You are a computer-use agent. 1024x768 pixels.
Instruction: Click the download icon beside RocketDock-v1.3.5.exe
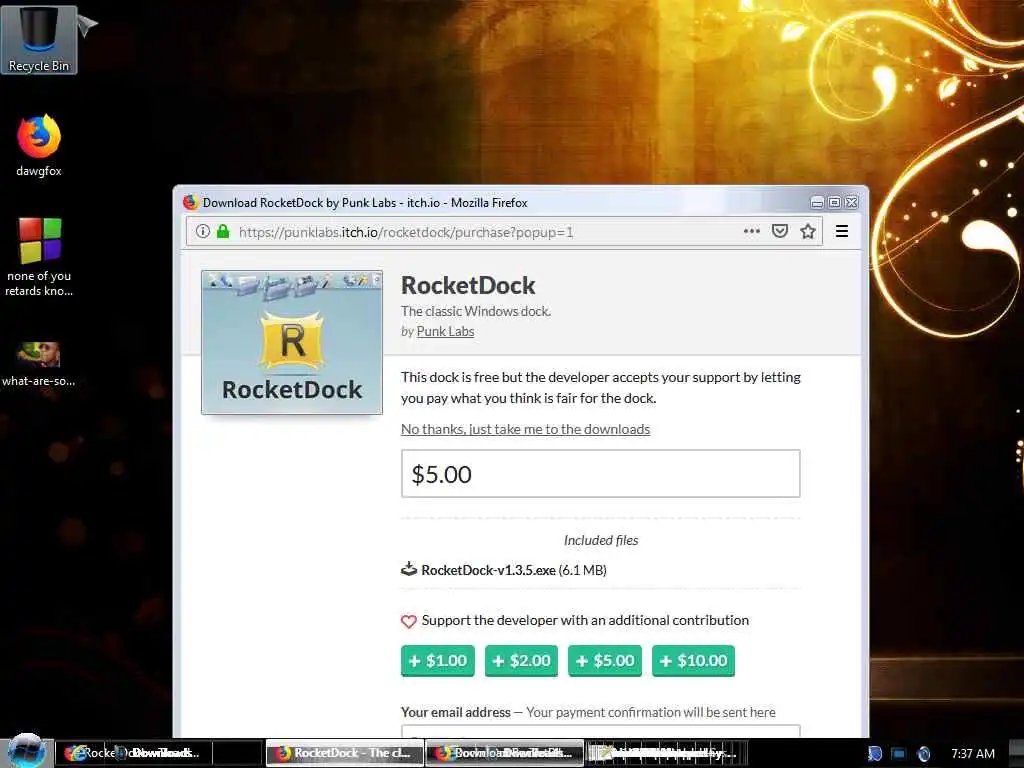[x=409, y=569]
